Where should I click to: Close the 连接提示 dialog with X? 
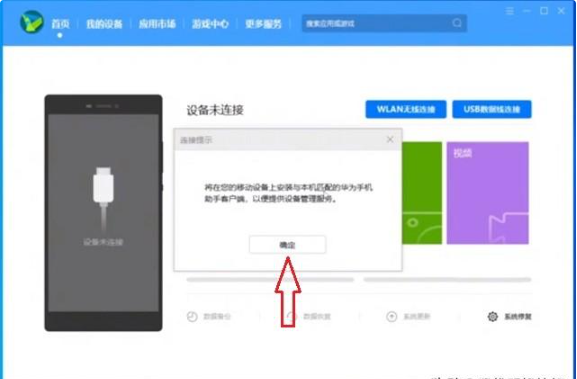390,139
